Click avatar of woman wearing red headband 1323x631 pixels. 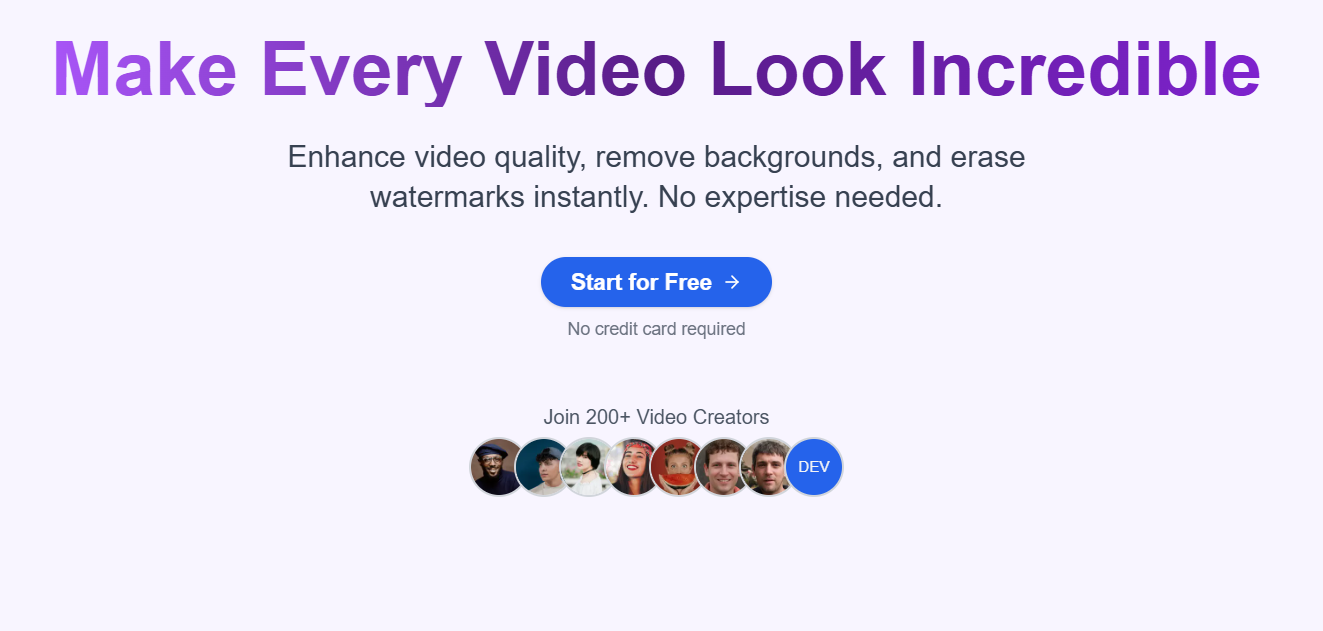(x=631, y=467)
